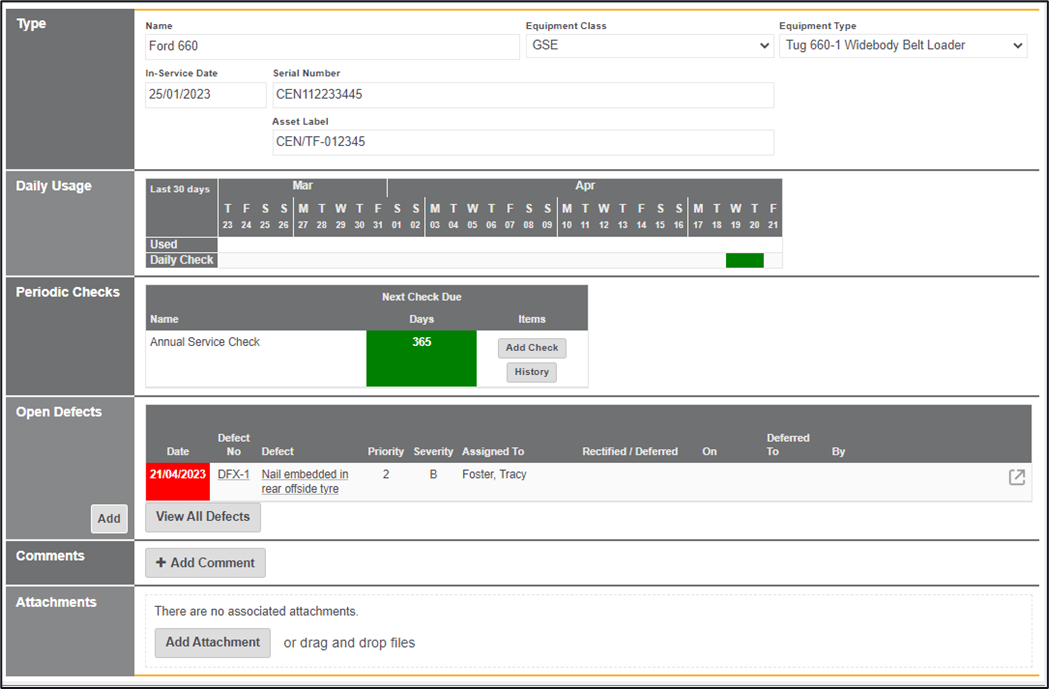The image size is (1049, 689).
Task: Select the In-Service Date field
Action: 205,95
